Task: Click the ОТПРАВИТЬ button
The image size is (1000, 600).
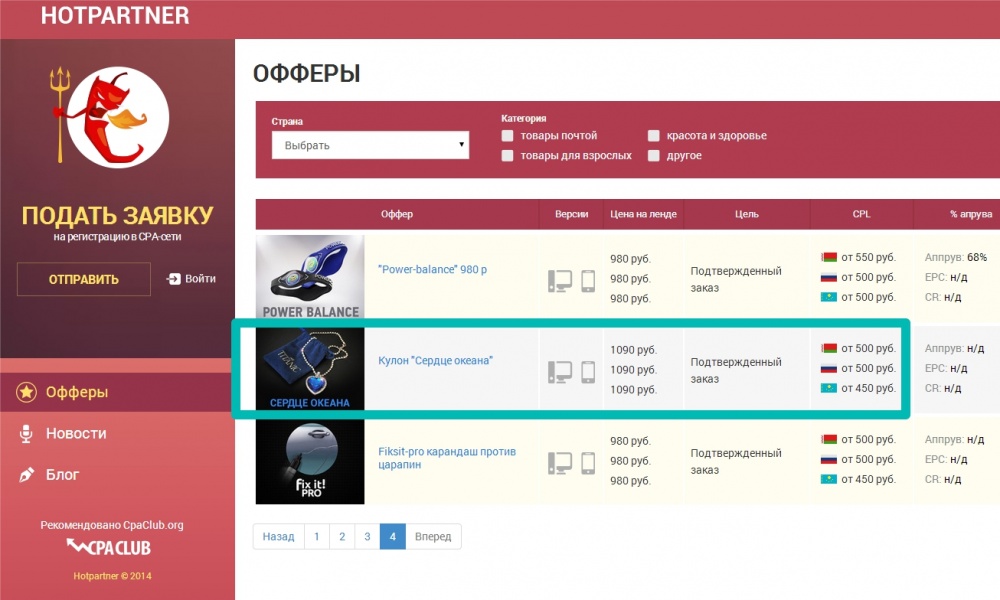Action: tap(84, 279)
